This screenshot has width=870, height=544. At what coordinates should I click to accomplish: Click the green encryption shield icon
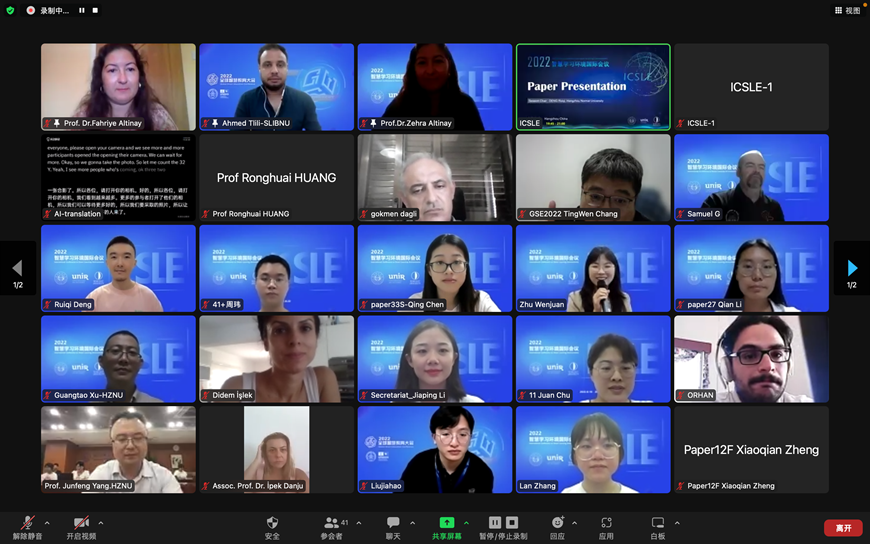point(10,10)
